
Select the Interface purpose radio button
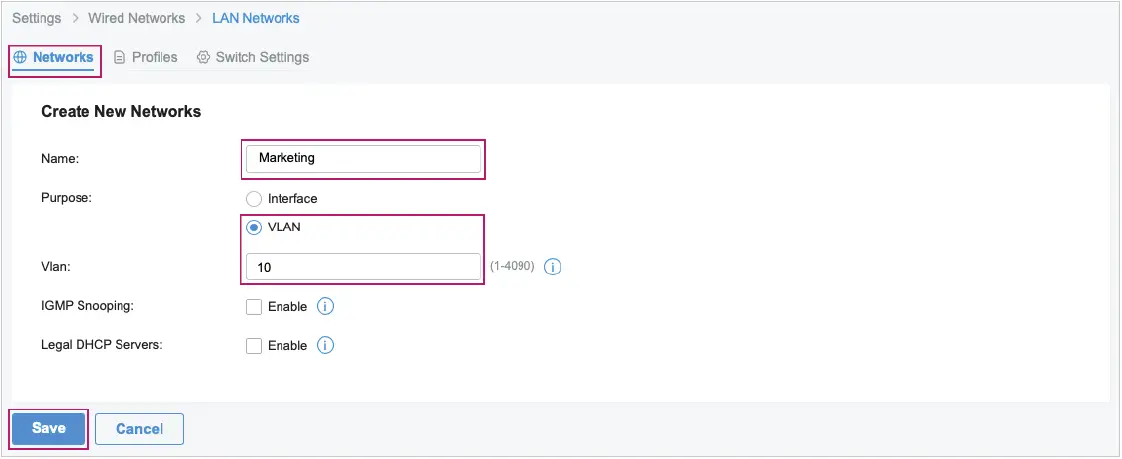[254, 199]
